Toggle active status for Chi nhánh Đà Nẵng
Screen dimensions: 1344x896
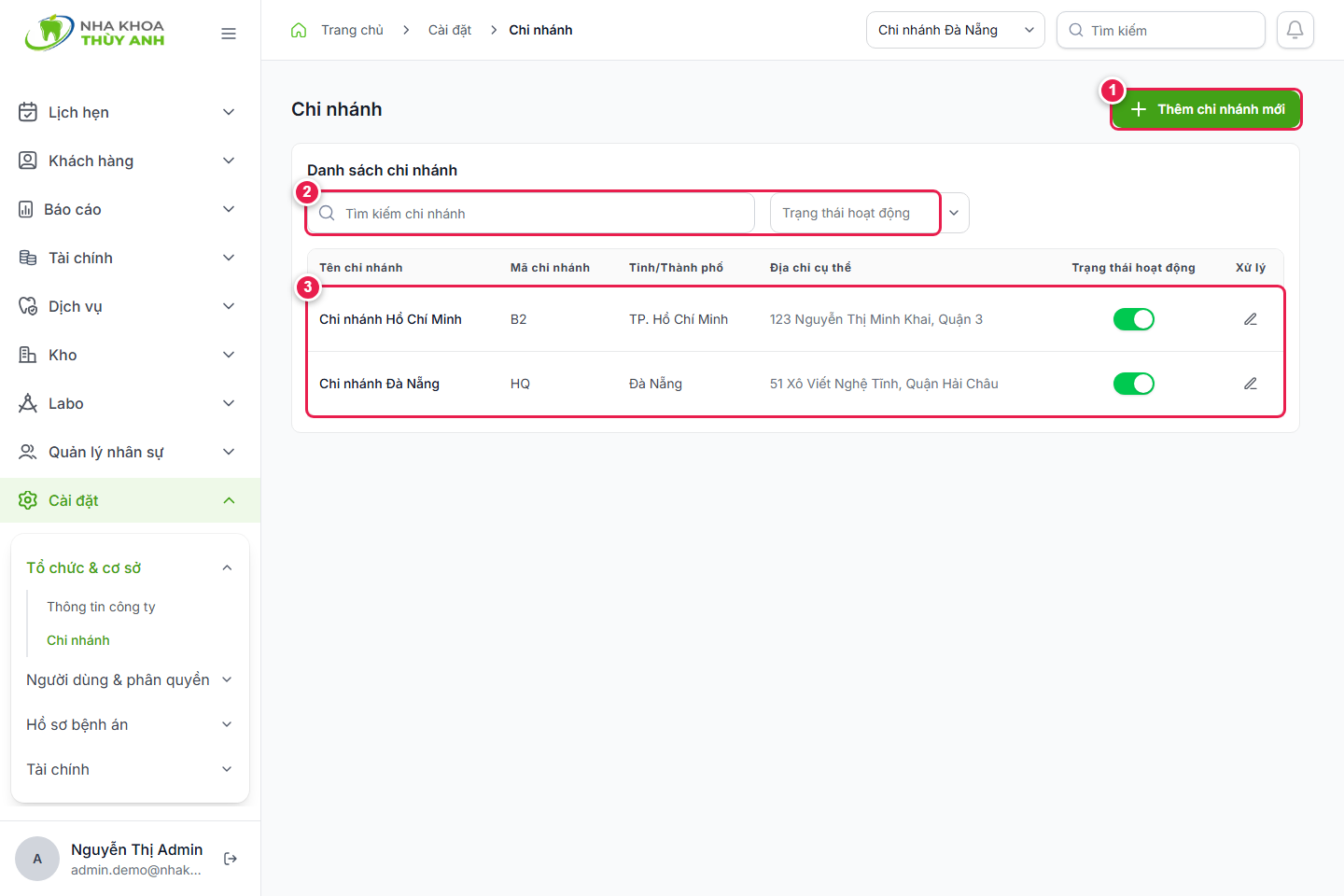1134,384
